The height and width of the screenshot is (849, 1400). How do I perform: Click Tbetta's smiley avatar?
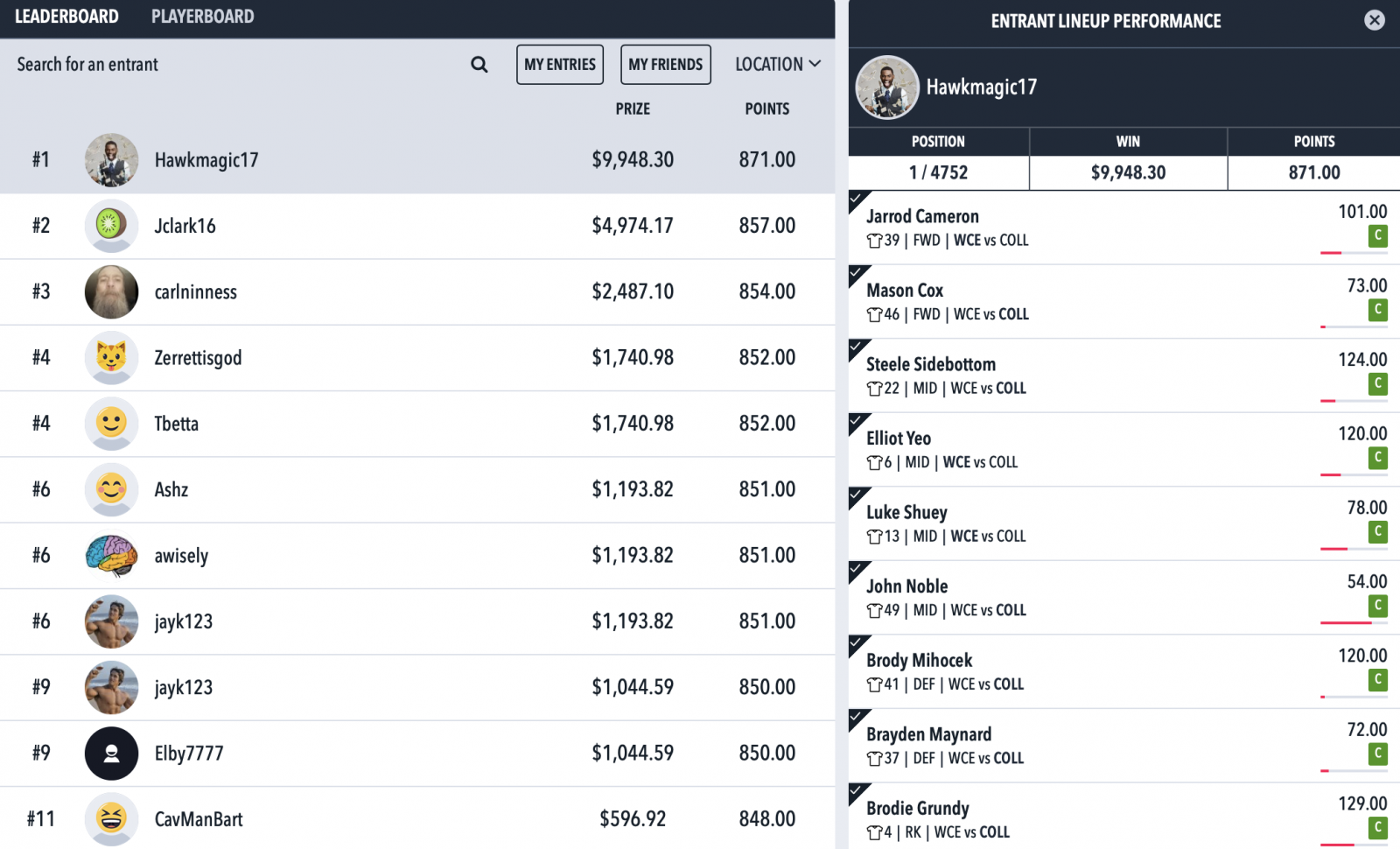click(x=111, y=424)
